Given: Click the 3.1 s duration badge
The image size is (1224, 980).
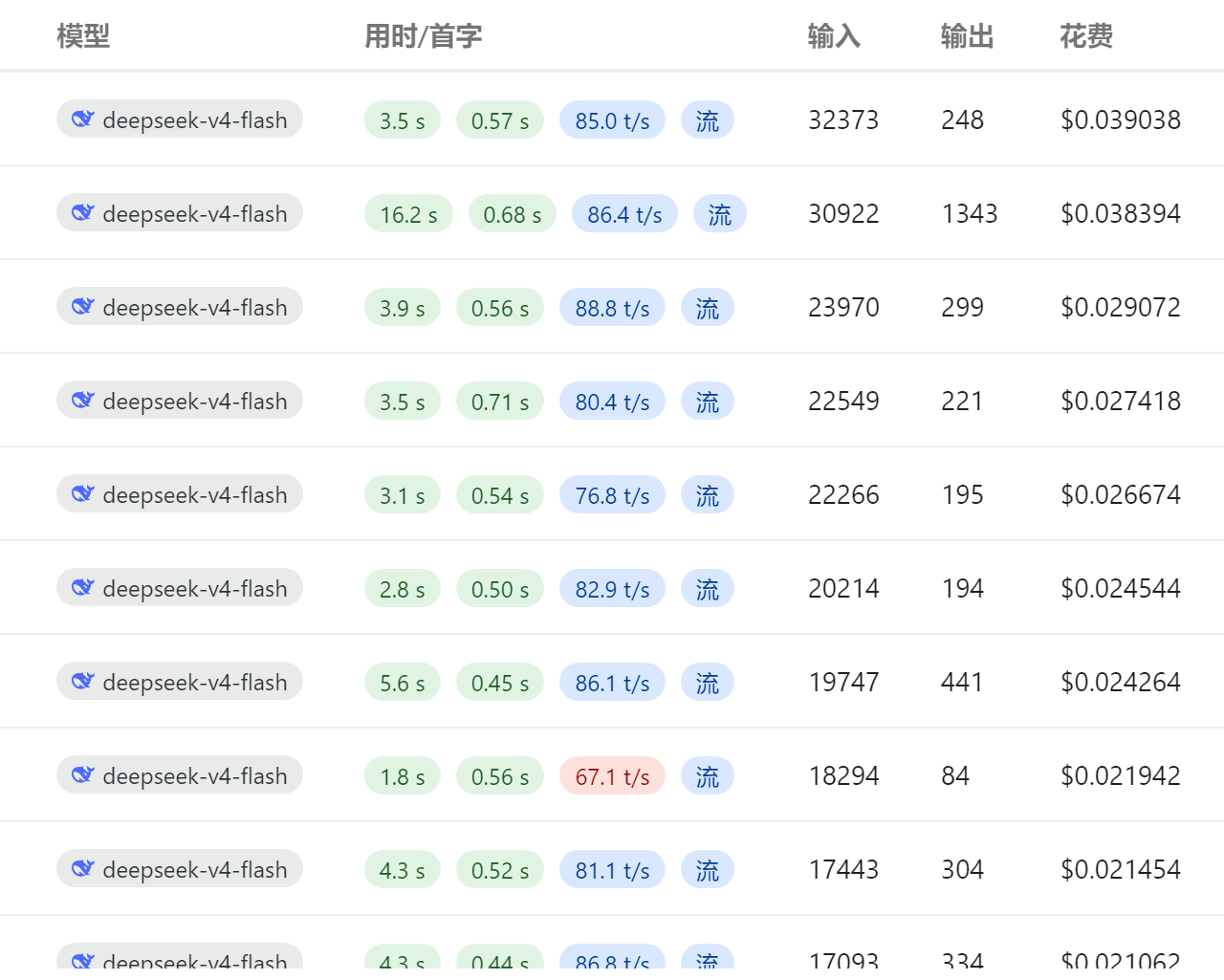Looking at the screenshot, I should 403,495.
